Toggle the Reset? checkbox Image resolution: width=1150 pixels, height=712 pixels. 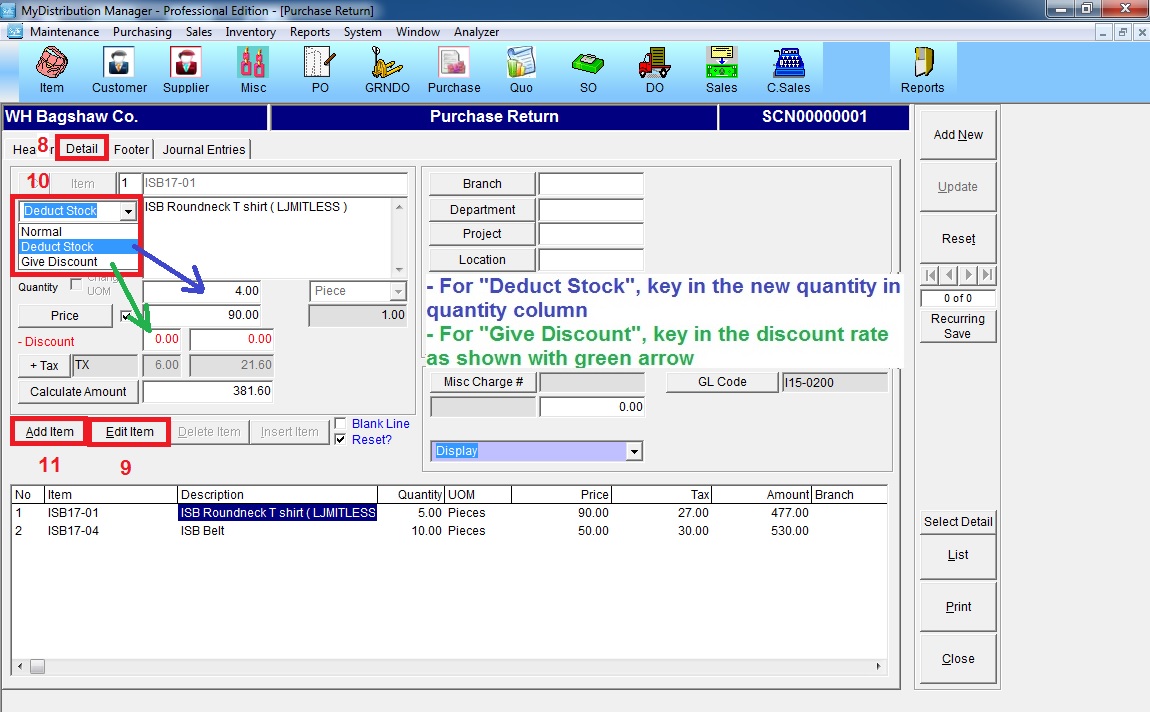pyautogui.click(x=341, y=440)
